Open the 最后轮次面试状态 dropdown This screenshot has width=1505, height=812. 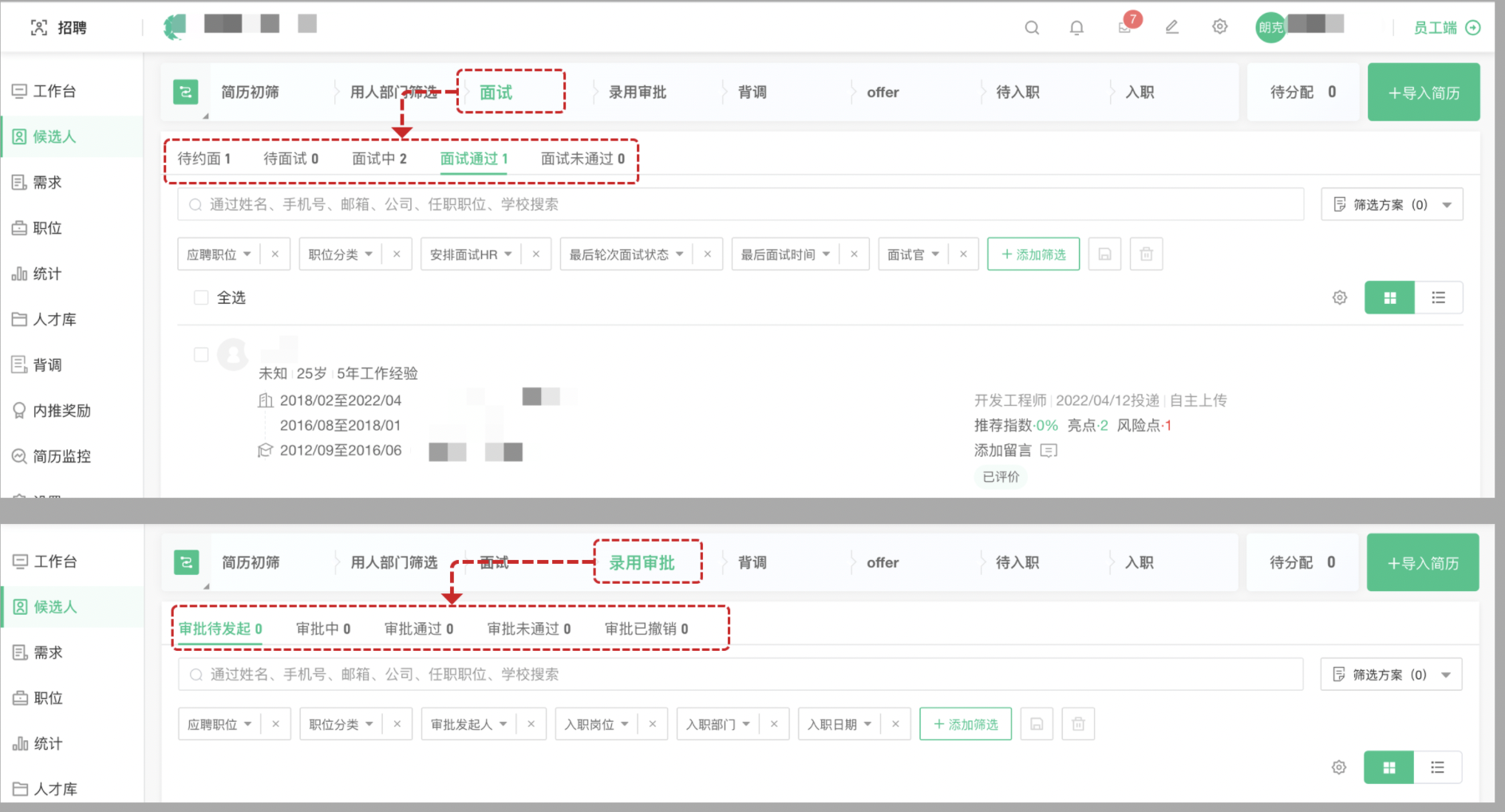click(626, 254)
